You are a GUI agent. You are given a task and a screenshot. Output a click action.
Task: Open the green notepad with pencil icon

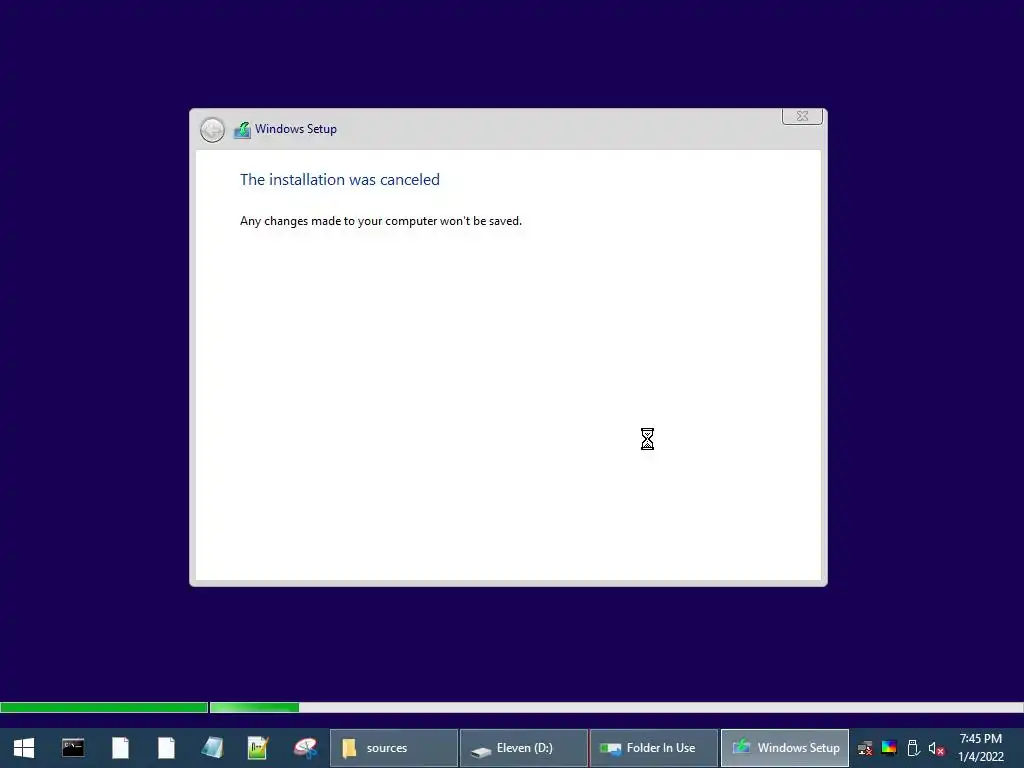pyautogui.click(x=258, y=748)
